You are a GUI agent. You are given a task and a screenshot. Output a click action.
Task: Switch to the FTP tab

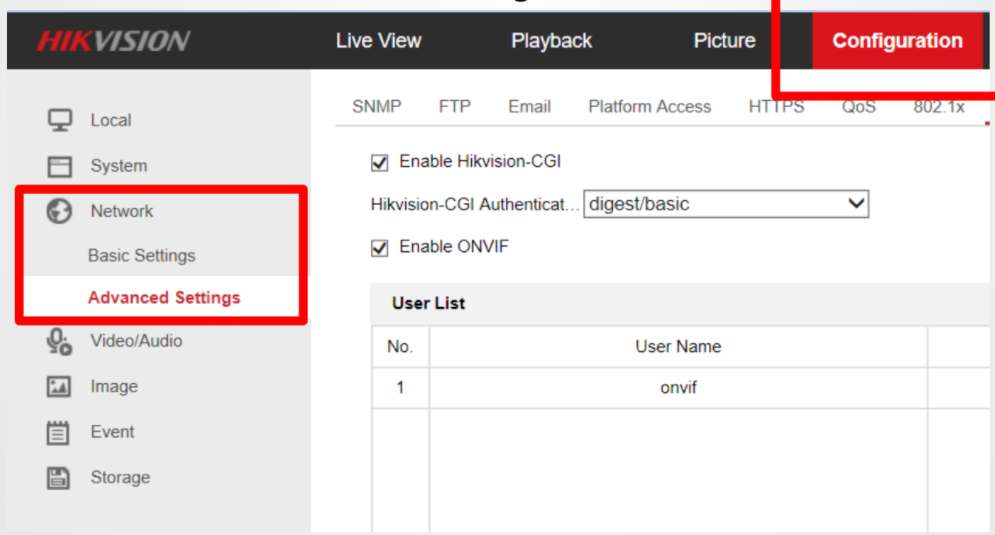click(x=454, y=107)
